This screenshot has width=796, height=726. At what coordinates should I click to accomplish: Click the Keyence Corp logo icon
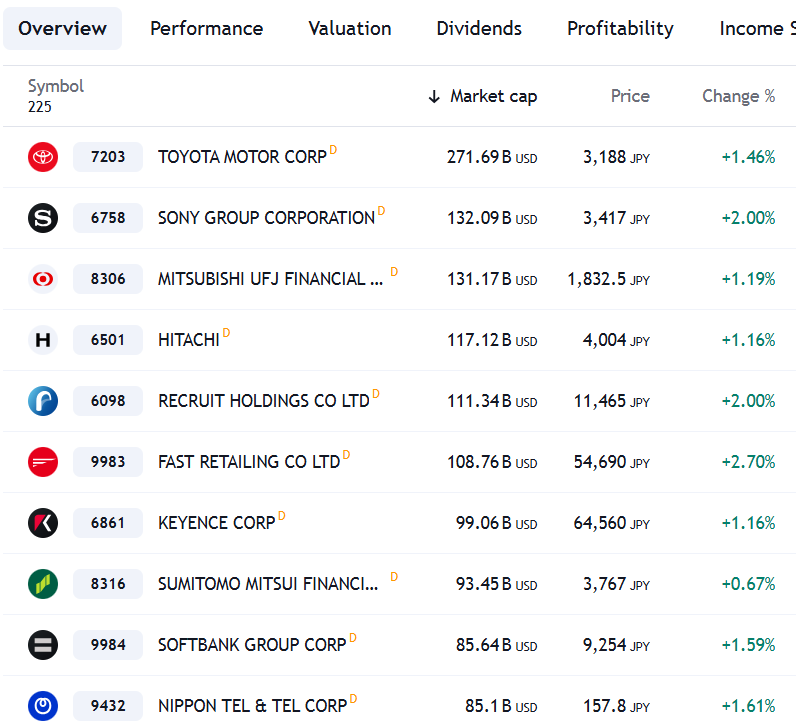pyautogui.click(x=43, y=523)
